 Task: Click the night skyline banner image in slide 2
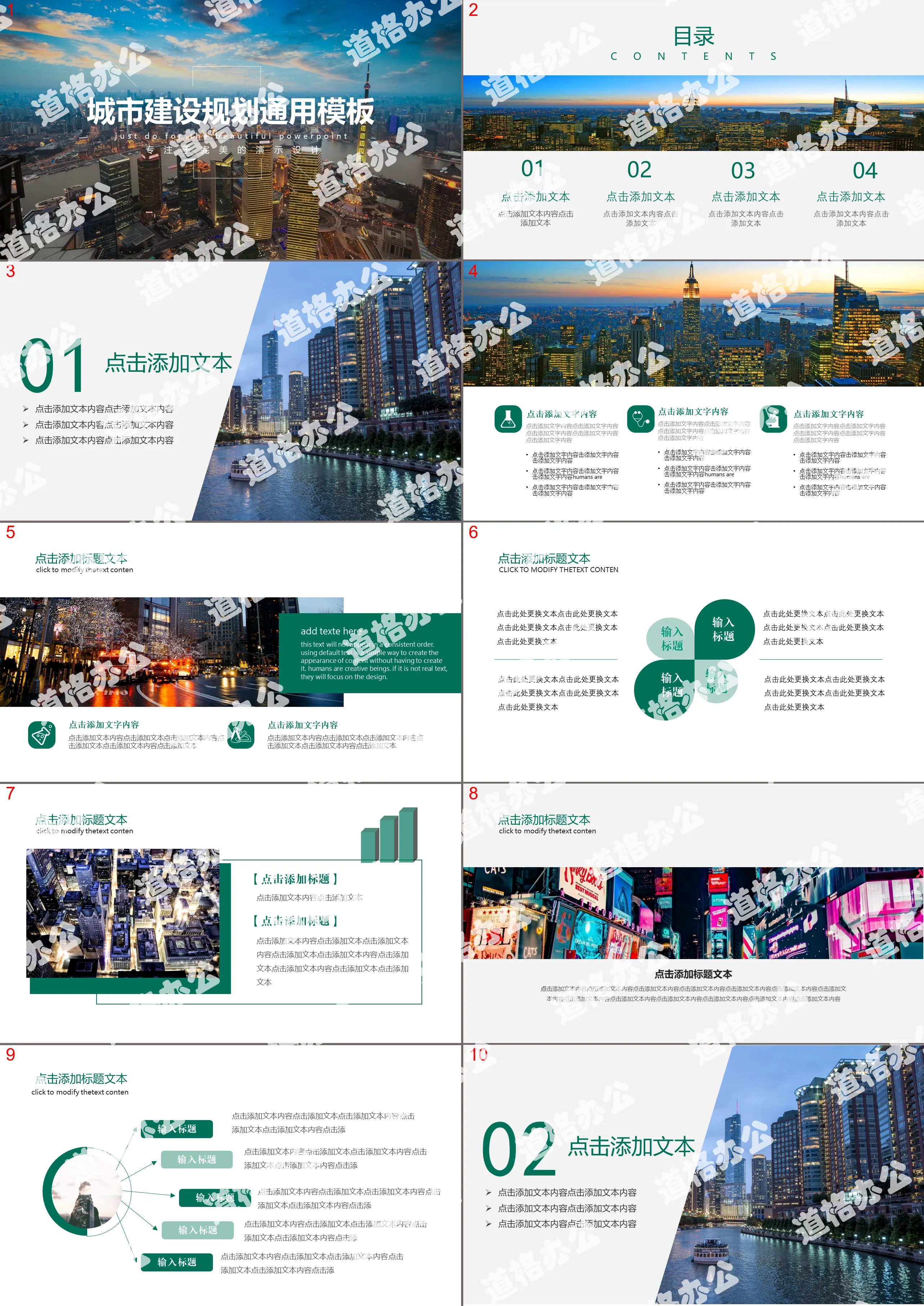693,113
